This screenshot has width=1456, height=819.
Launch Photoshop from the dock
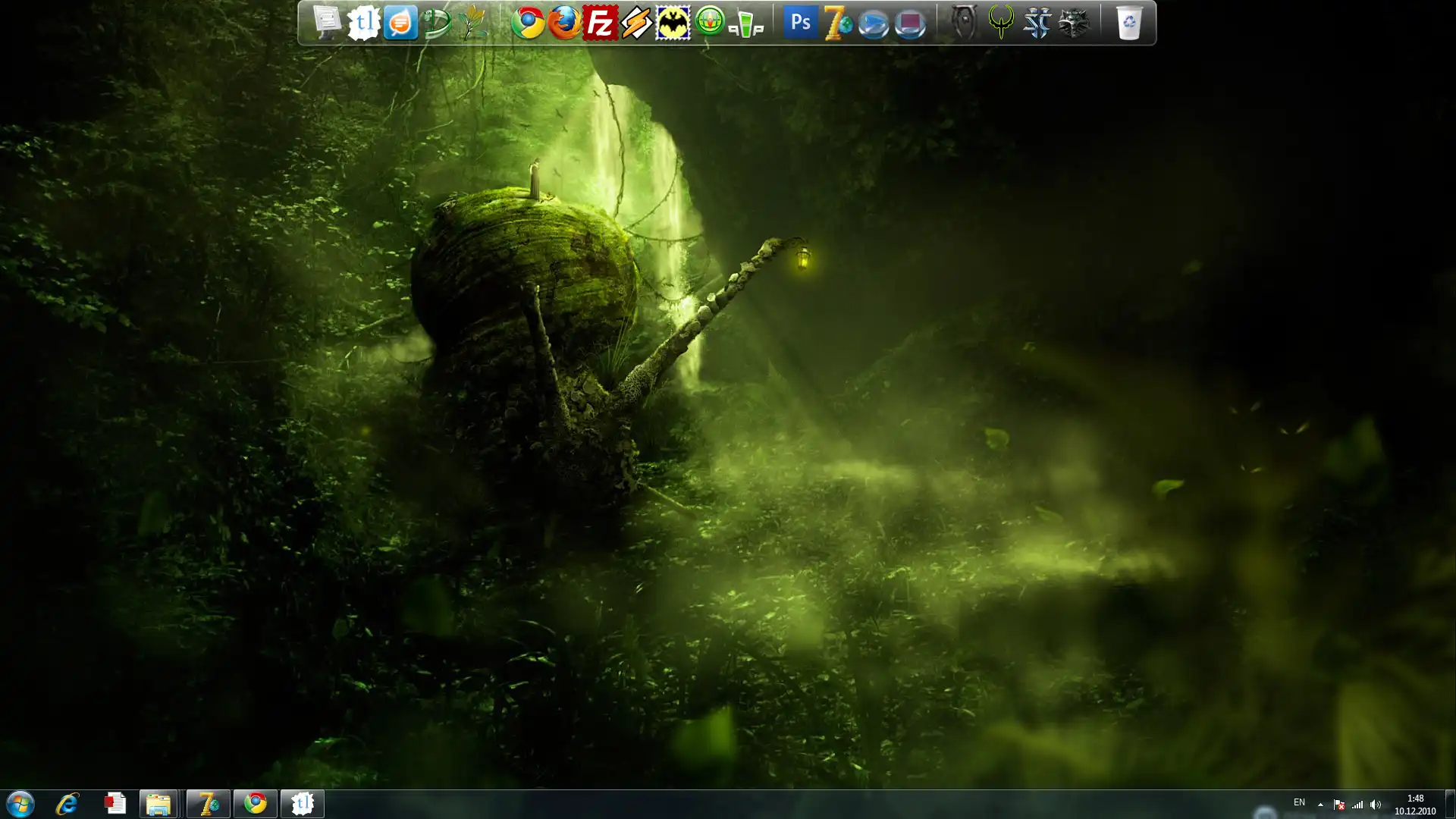click(801, 23)
